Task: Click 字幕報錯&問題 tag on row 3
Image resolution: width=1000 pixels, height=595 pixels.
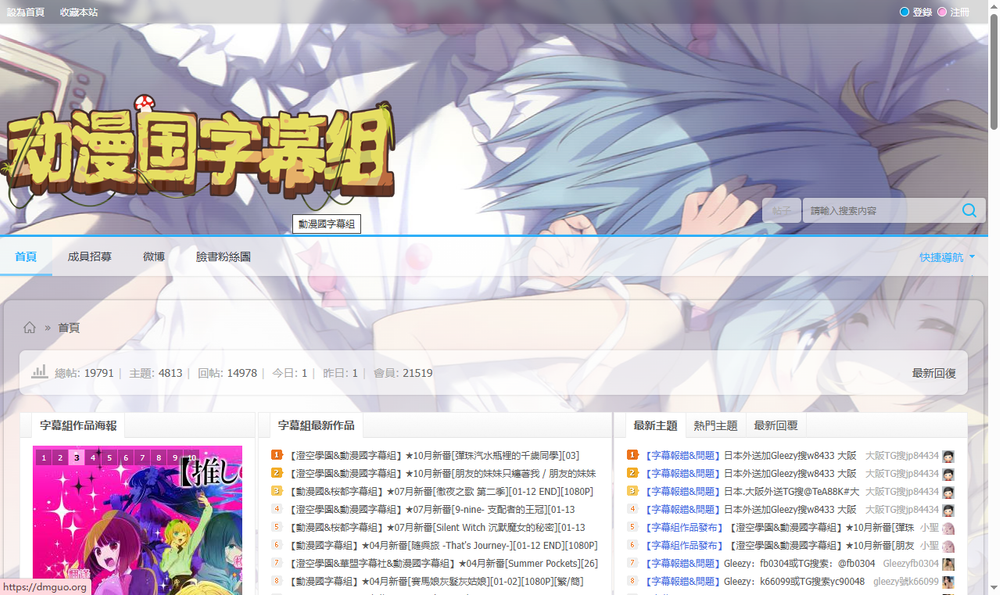Action: (x=682, y=492)
